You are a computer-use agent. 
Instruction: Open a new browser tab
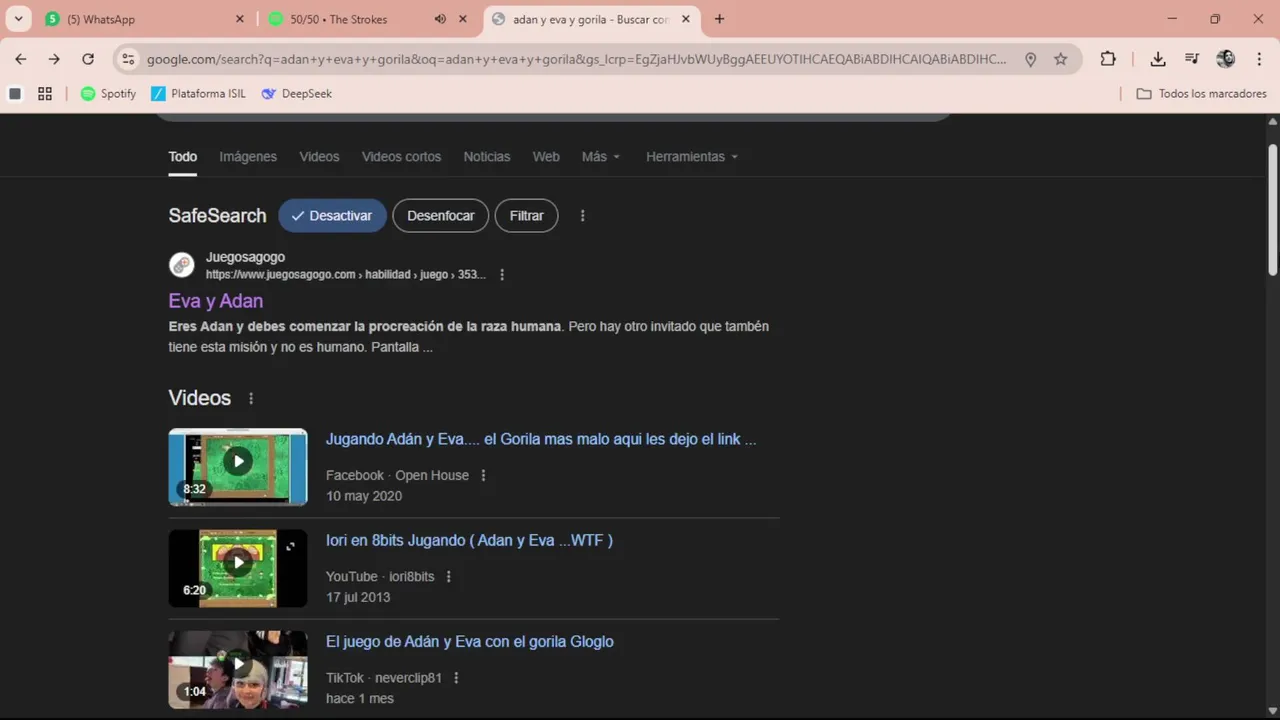[x=719, y=19]
